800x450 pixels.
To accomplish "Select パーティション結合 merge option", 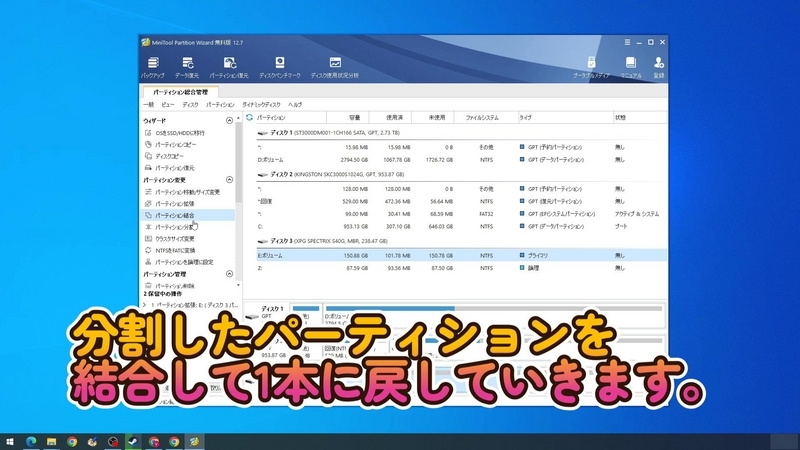I will point(187,215).
